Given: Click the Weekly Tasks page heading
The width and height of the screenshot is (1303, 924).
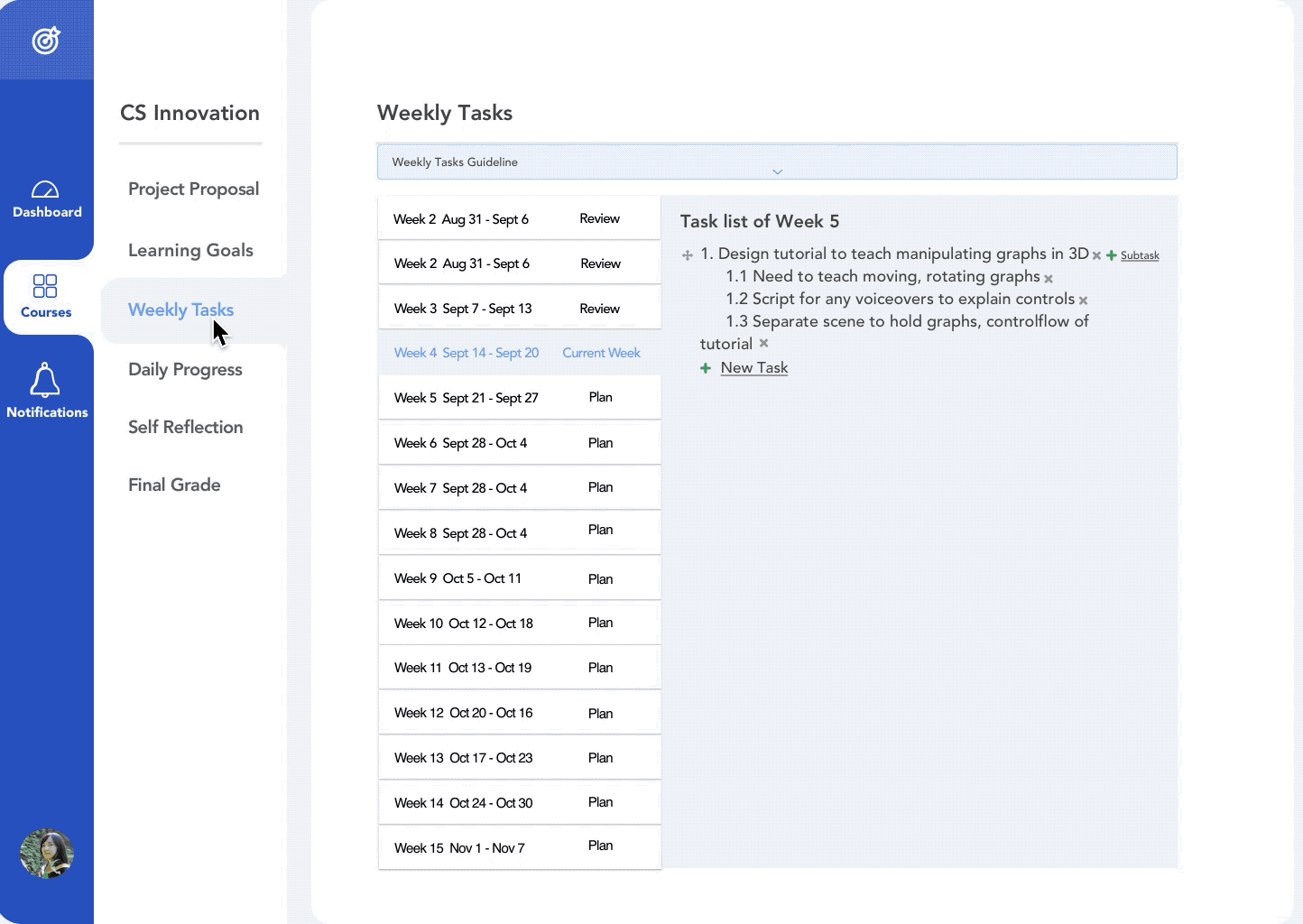Looking at the screenshot, I should (445, 113).
